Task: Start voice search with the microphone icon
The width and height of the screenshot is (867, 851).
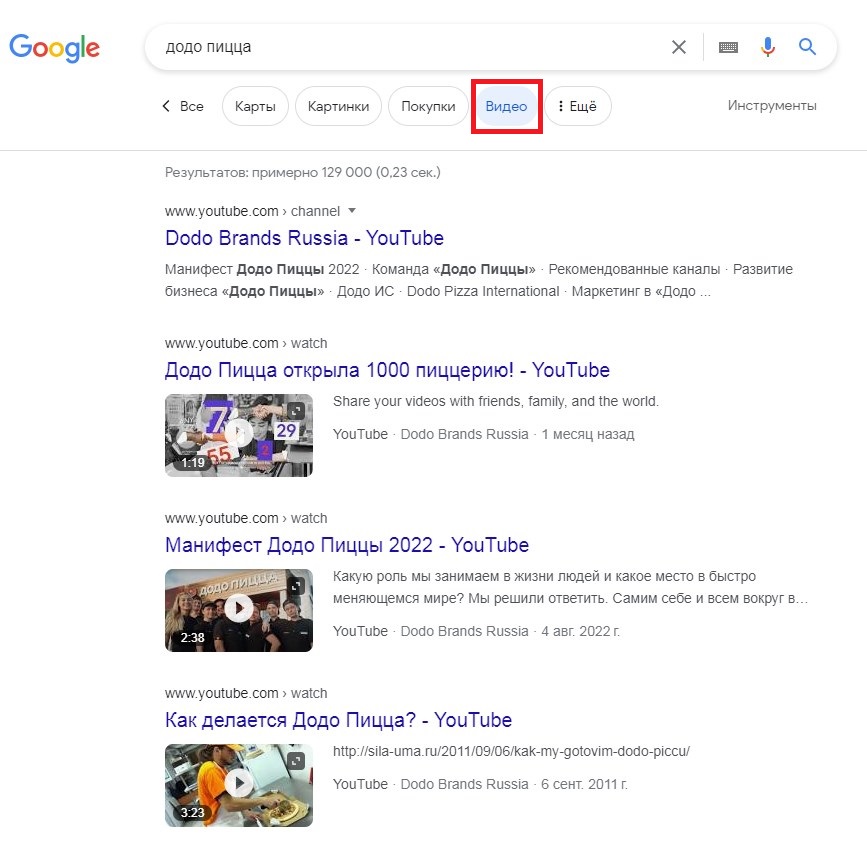Action: (x=767, y=47)
